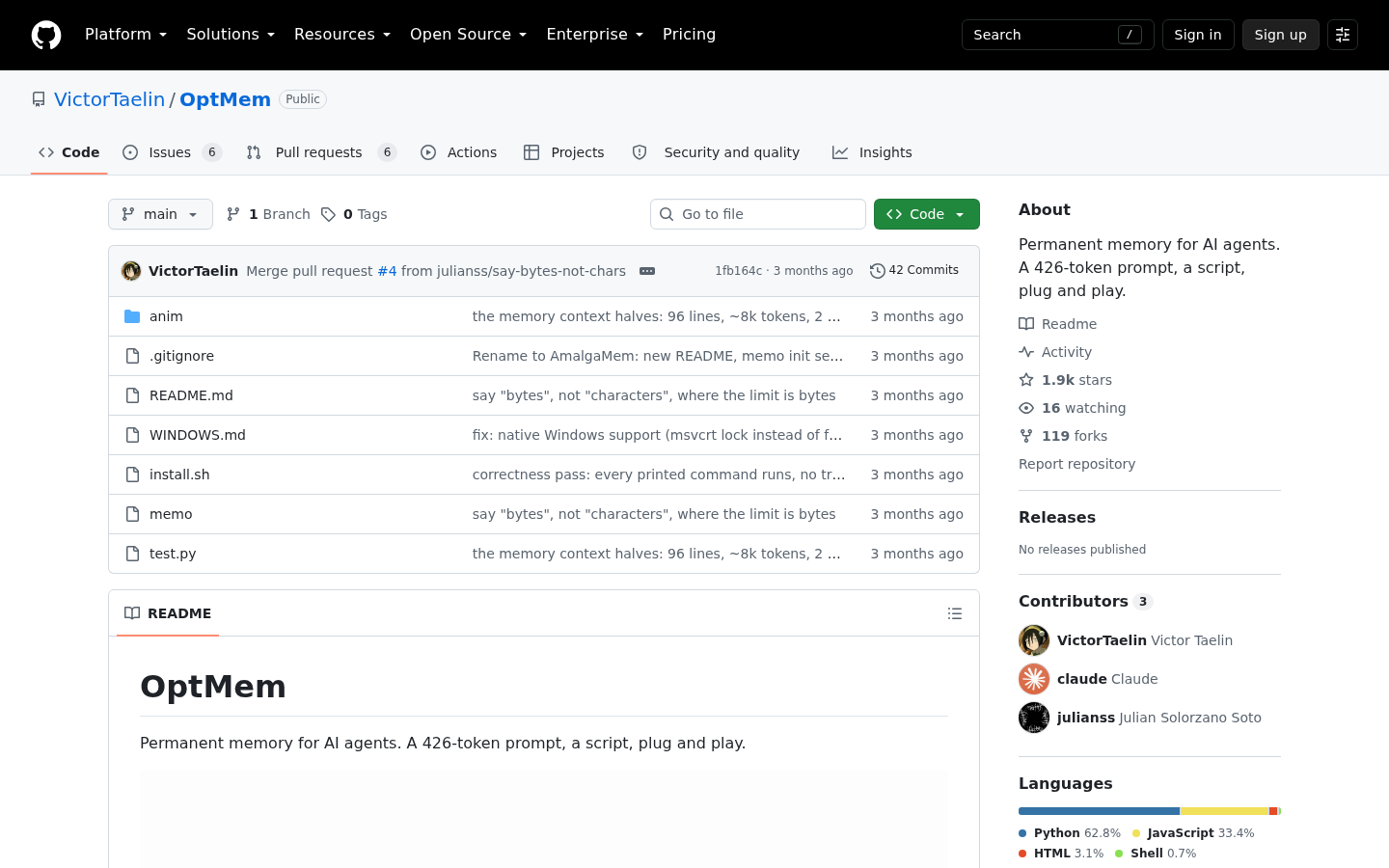The width and height of the screenshot is (1389, 868).
Task: Switch to the Actions tab
Action: click(459, 152)
